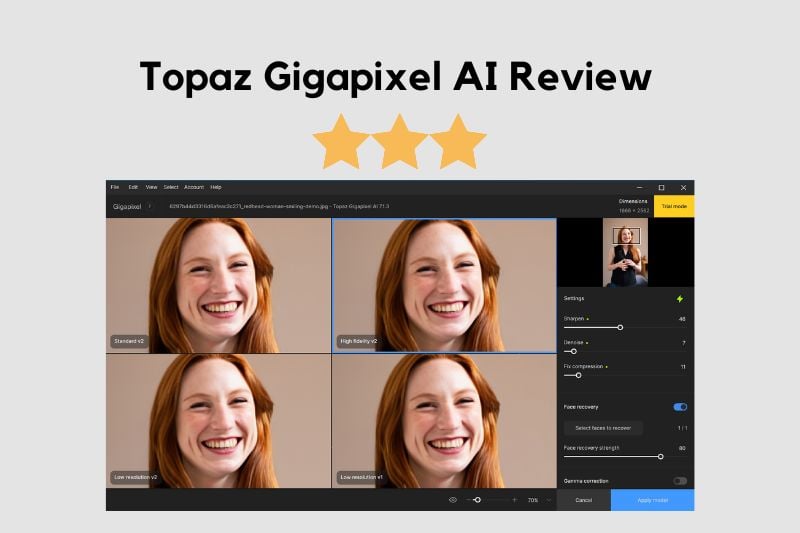The width and height of the screenshot is (800, 533).
Task: Close the Gigapixel window
Action: pos(684,188)
